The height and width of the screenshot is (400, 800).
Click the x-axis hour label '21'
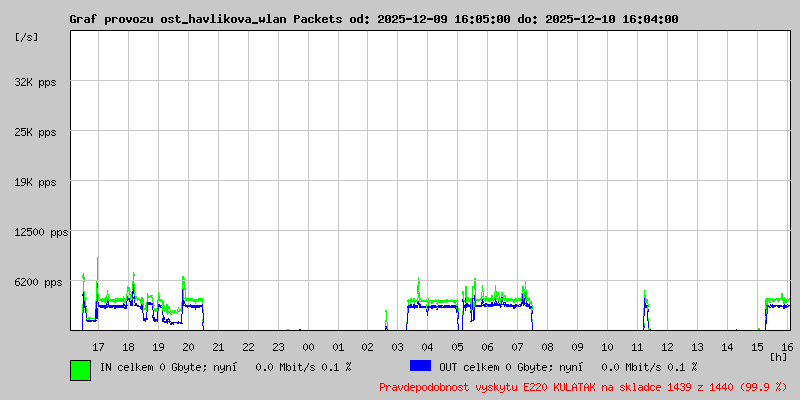point(218,347)
